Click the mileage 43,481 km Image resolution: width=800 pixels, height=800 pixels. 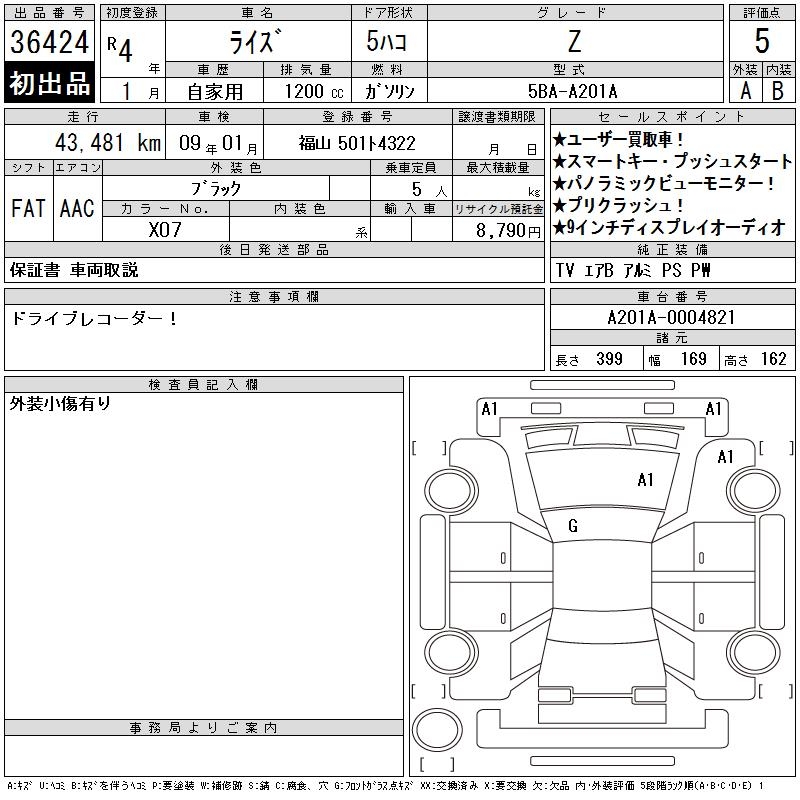tap(108, 143)
